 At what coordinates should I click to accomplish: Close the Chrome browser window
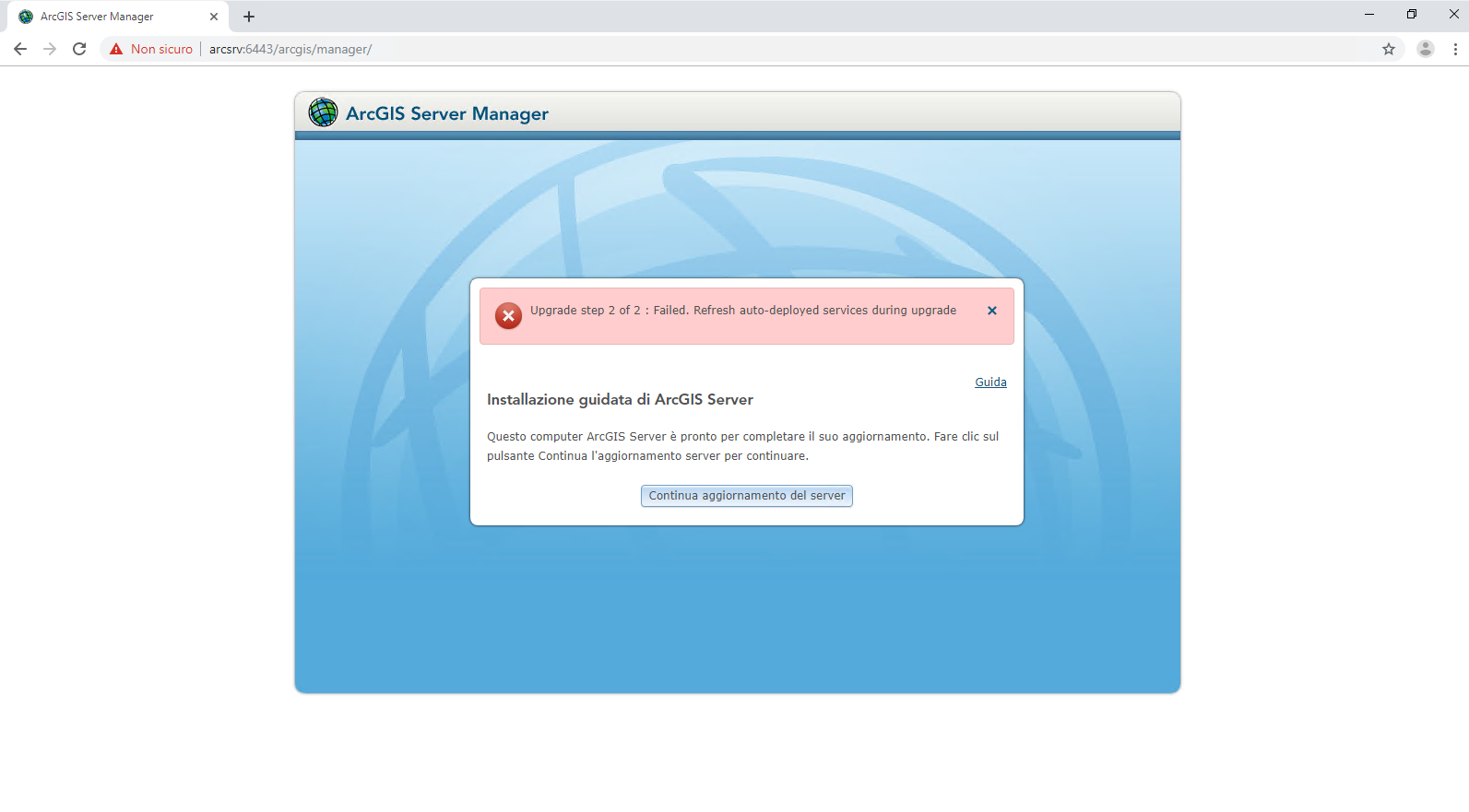[1454, 14]
